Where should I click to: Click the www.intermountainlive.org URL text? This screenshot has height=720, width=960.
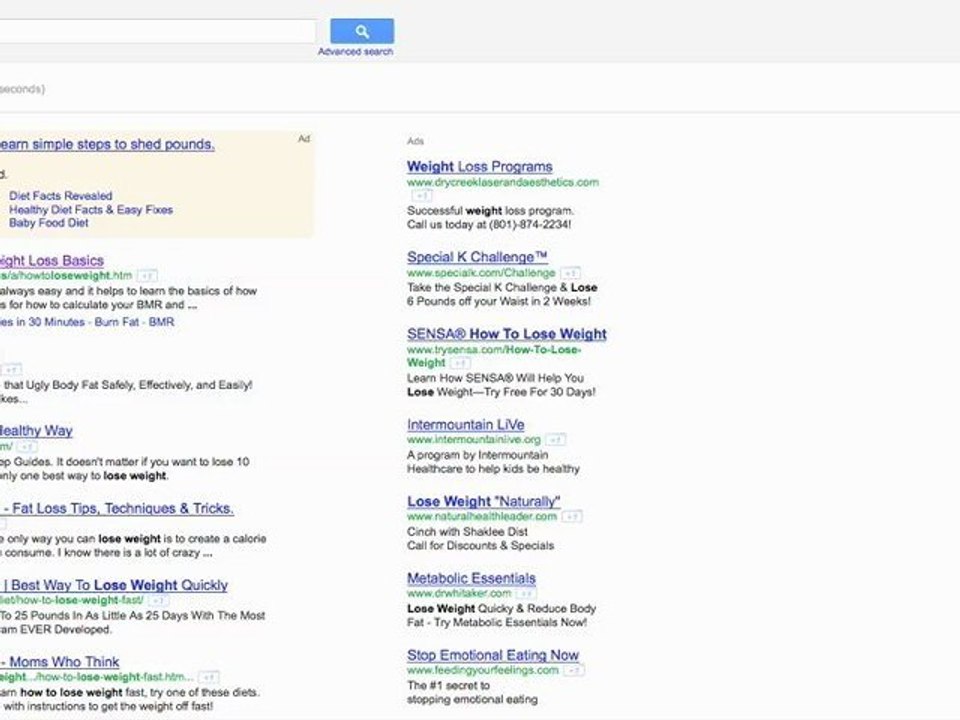(474, 440)
